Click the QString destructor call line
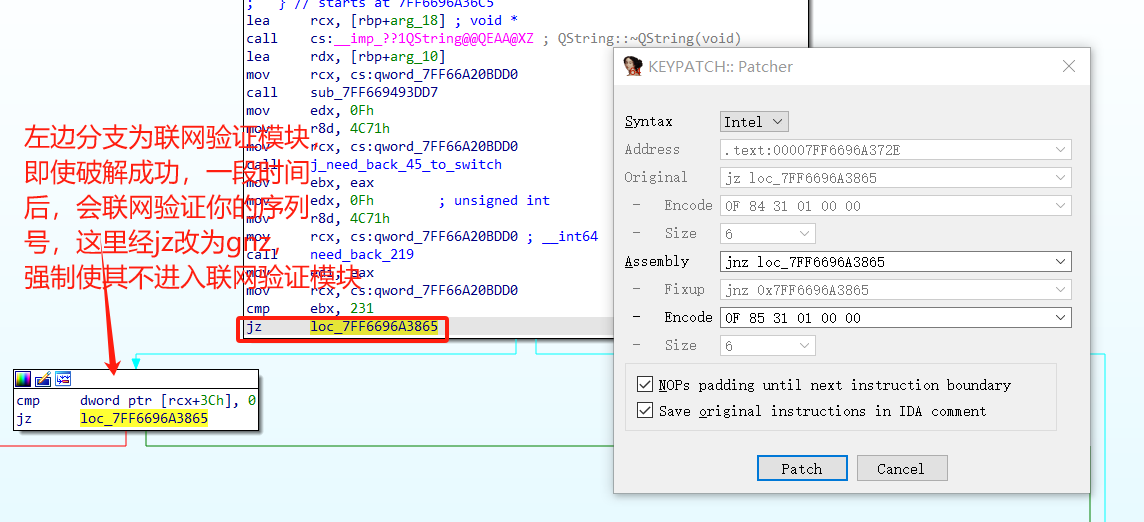The image size is (1144, 522). 494,39
